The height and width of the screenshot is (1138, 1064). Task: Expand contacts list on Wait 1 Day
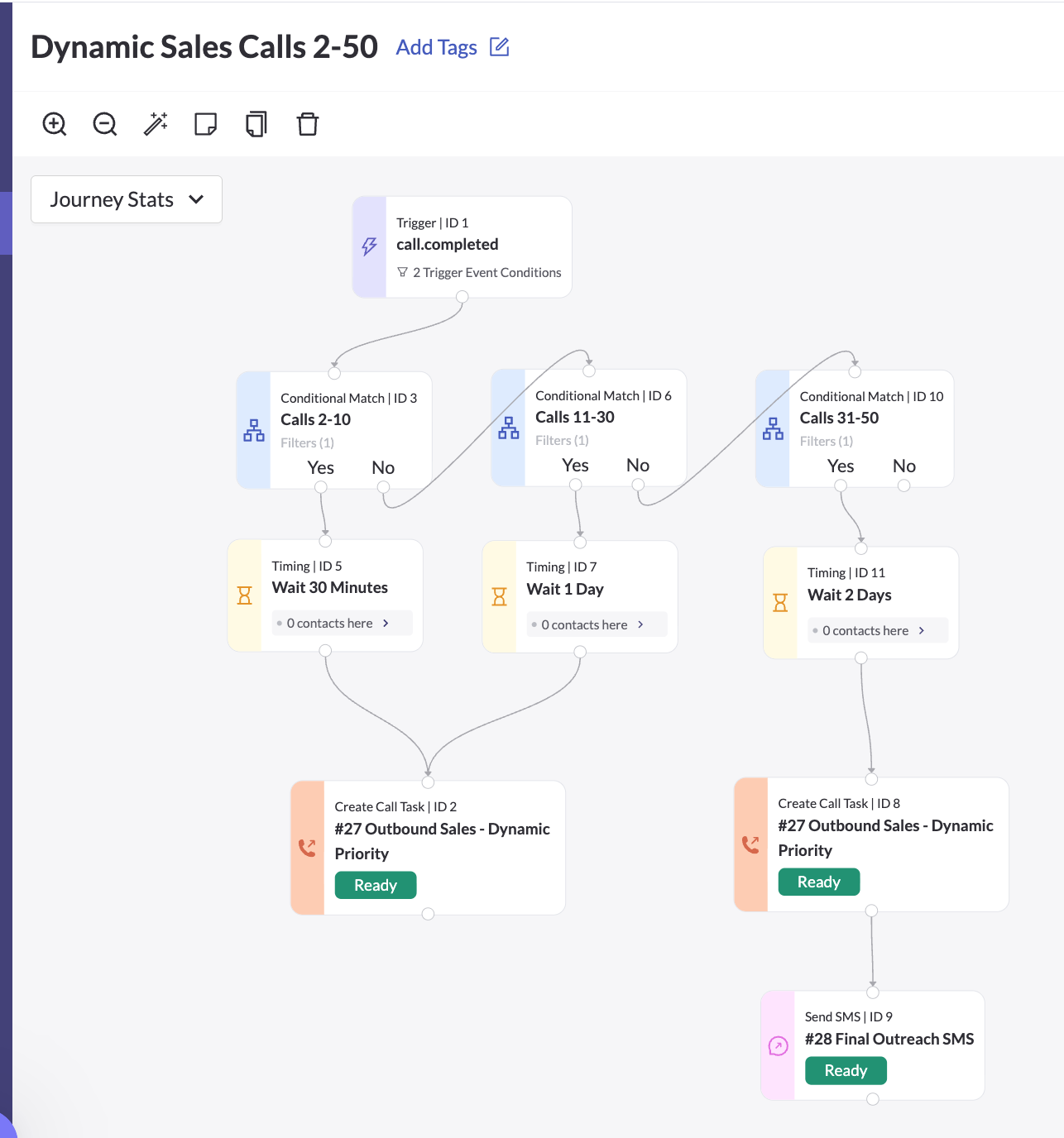click(x=640, y=625)
